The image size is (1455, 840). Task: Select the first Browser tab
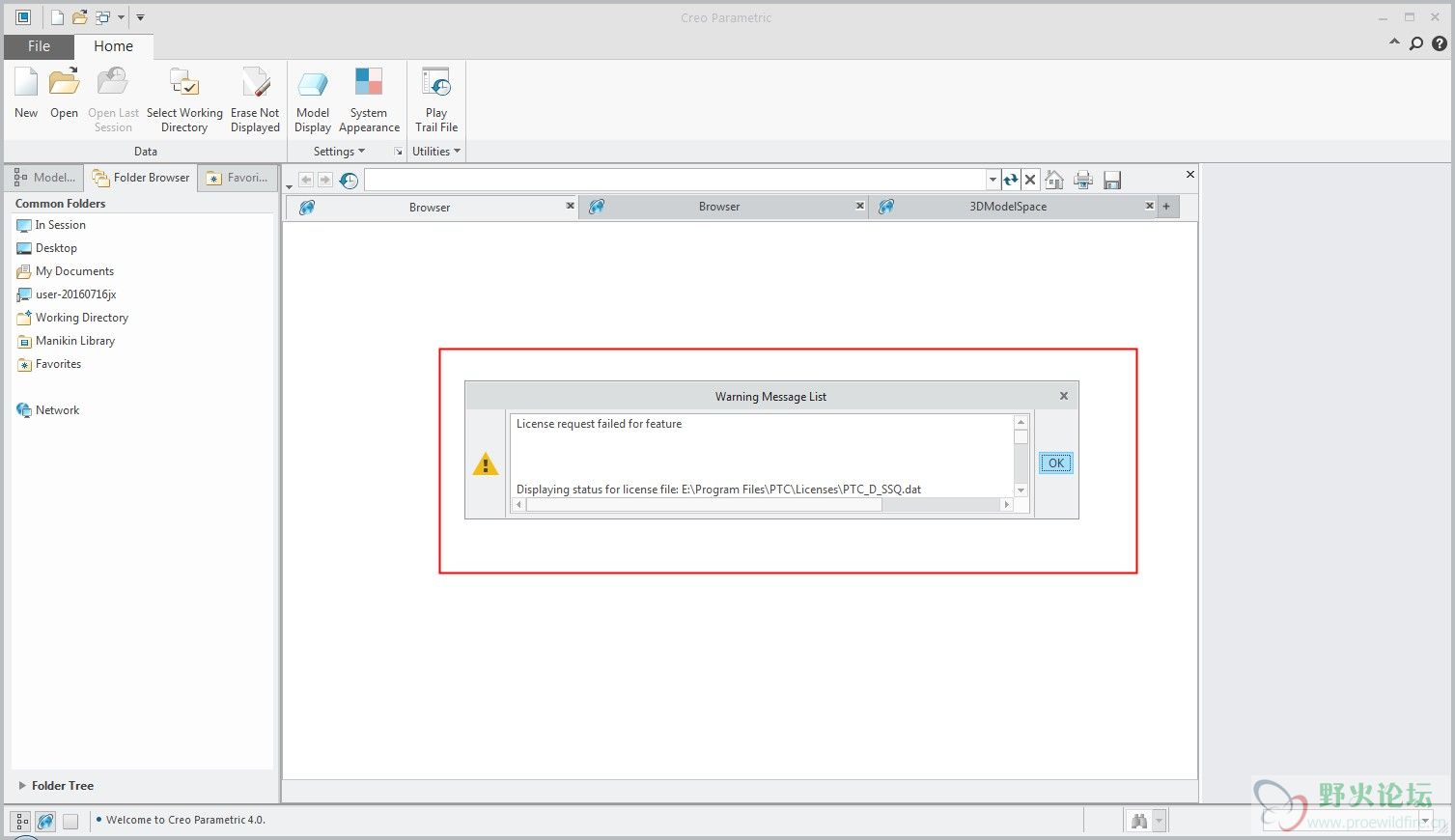430,207
